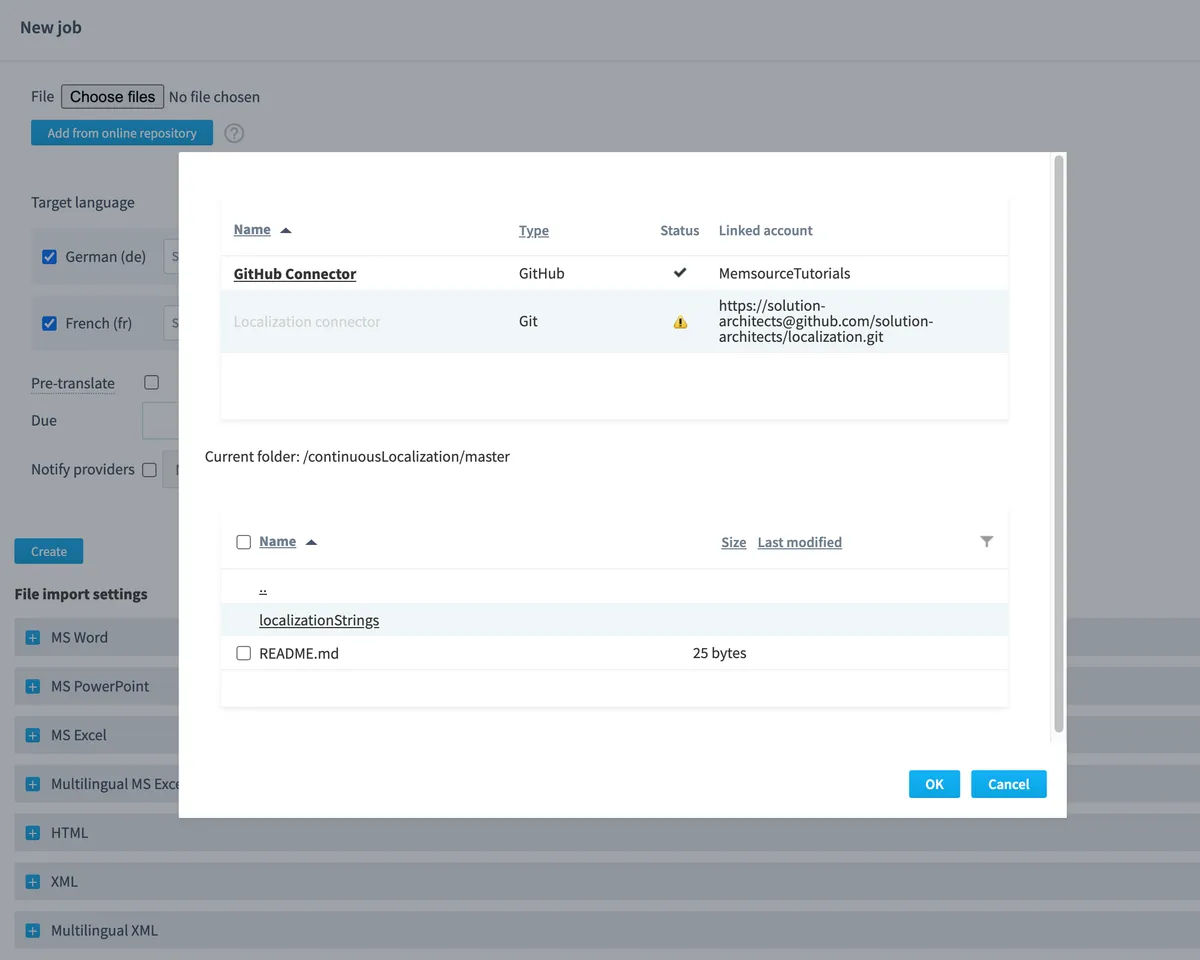The image size is (1200, 960).
Task: Select the Localization connector row
Action: (x=614, y=322)
